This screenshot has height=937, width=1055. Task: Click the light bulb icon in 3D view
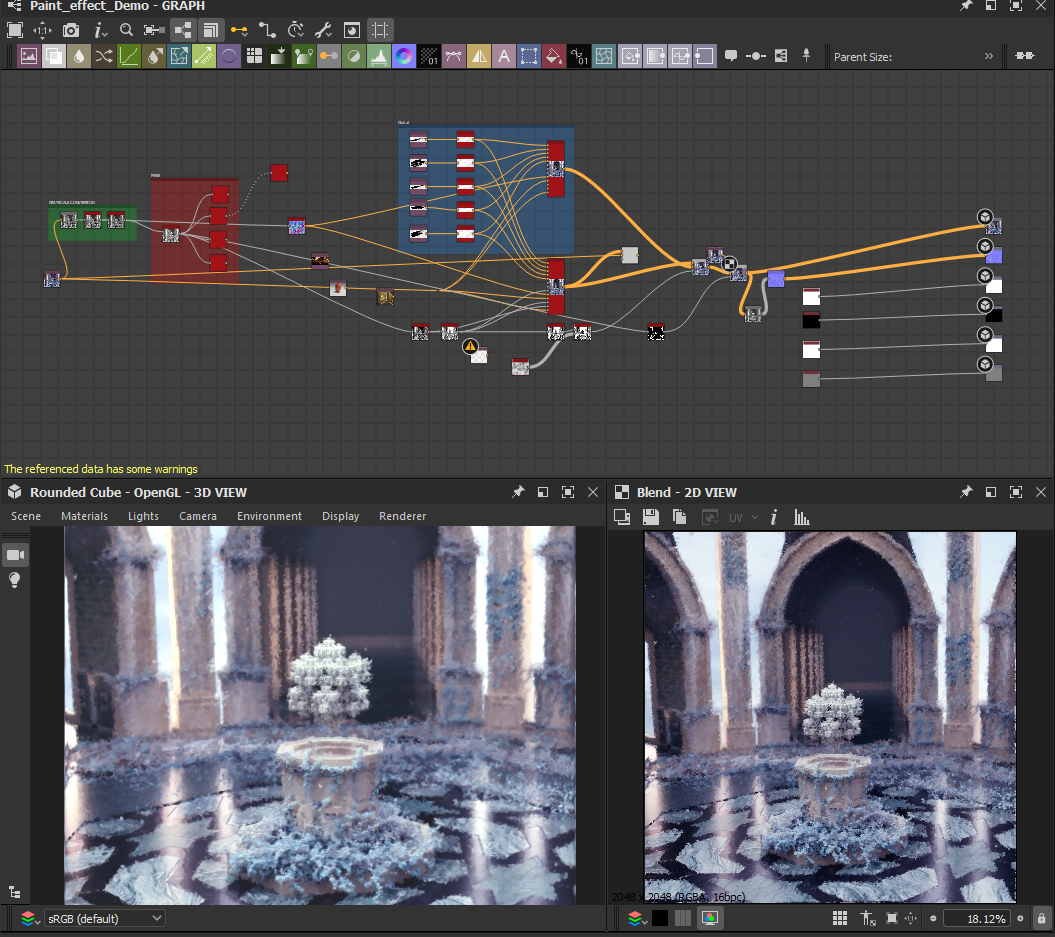(x=15, y=580)
